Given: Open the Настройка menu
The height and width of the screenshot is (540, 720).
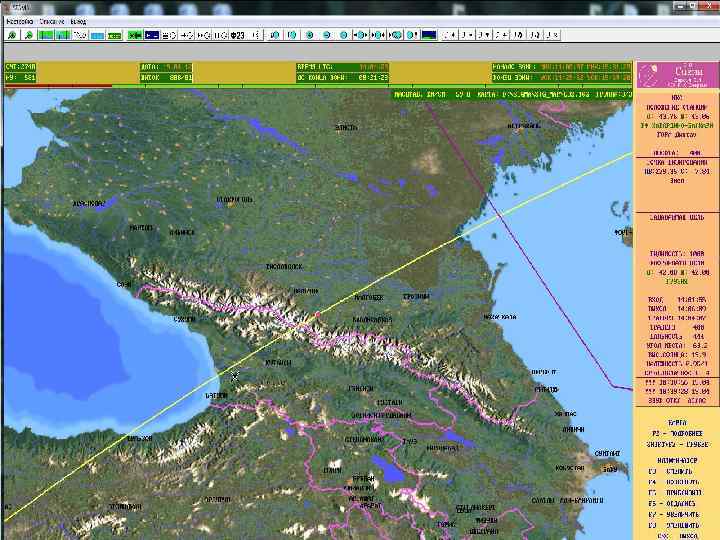Looking at the screenshot, I should (x=20, y=22).
